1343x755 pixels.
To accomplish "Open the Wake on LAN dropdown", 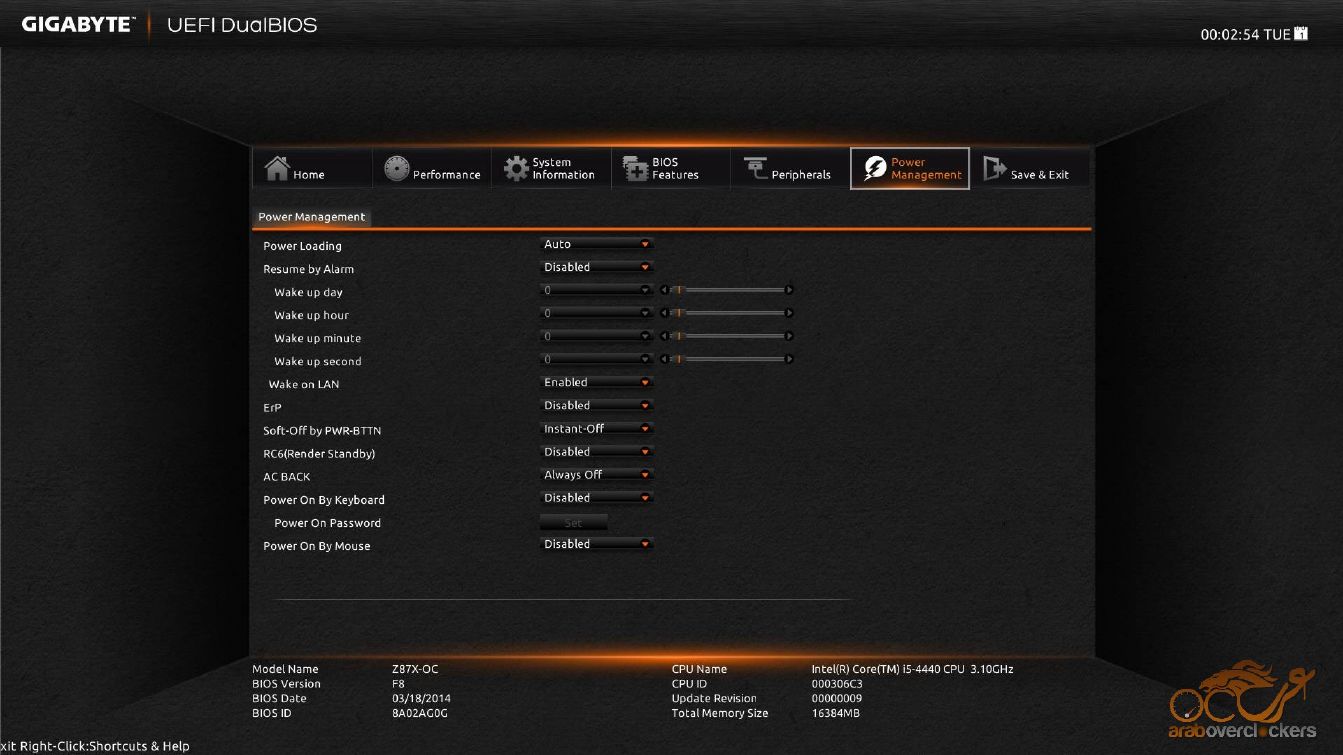I will pyautogui.click(x=597, y=382).
